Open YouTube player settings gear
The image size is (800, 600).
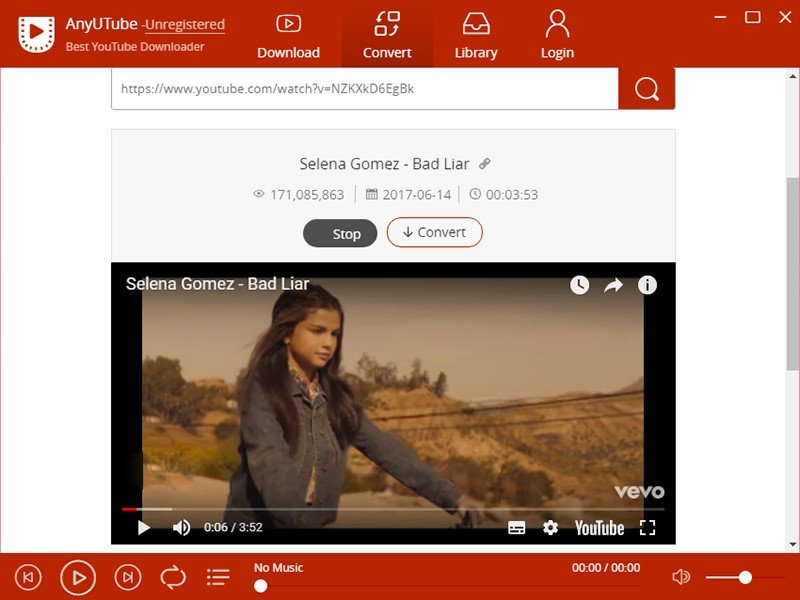pyautogui.click(x=550, y=528)
